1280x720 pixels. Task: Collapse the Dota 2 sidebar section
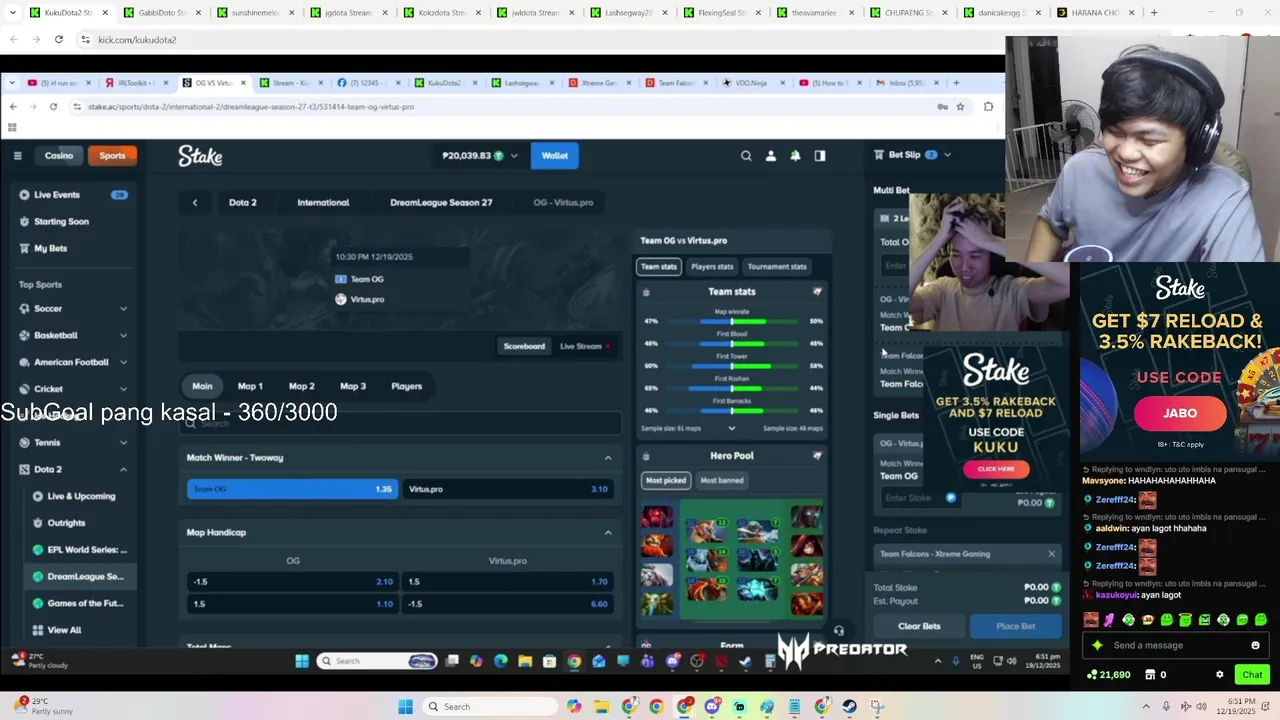click(x=123, y=470)
